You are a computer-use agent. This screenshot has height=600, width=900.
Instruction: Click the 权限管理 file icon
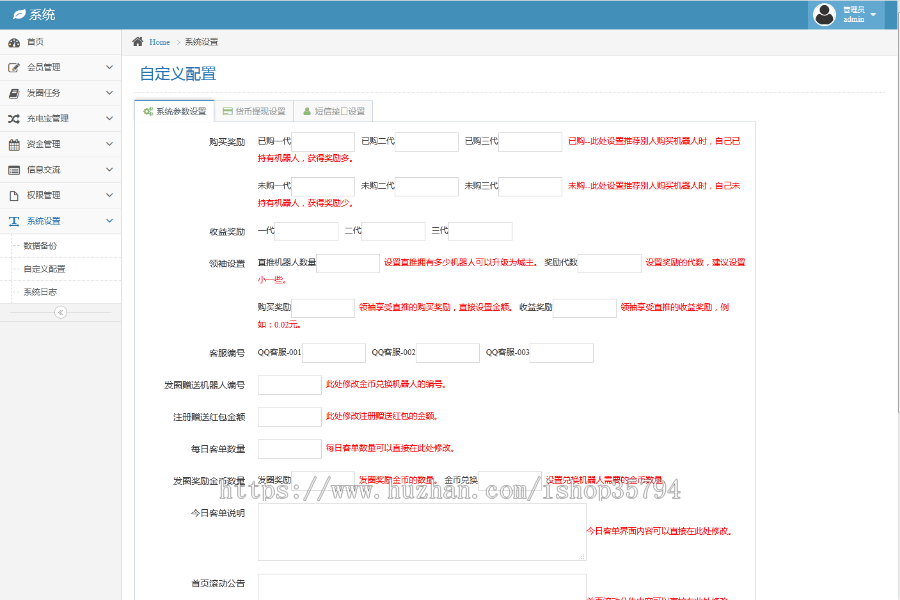[x=14, y=196]
